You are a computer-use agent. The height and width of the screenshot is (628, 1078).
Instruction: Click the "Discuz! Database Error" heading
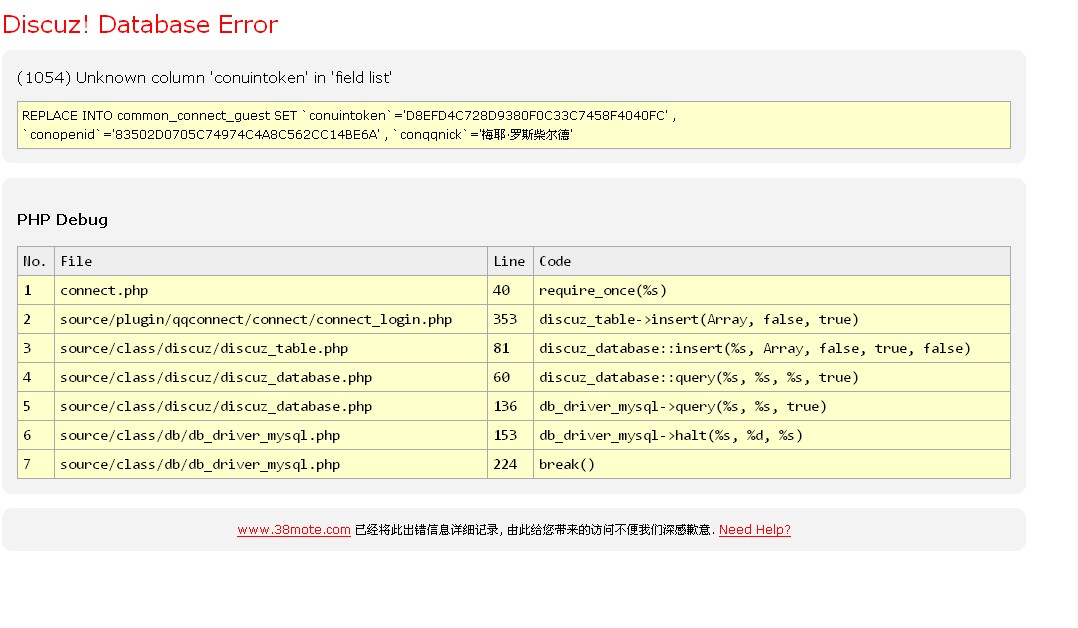click(140, 24)
